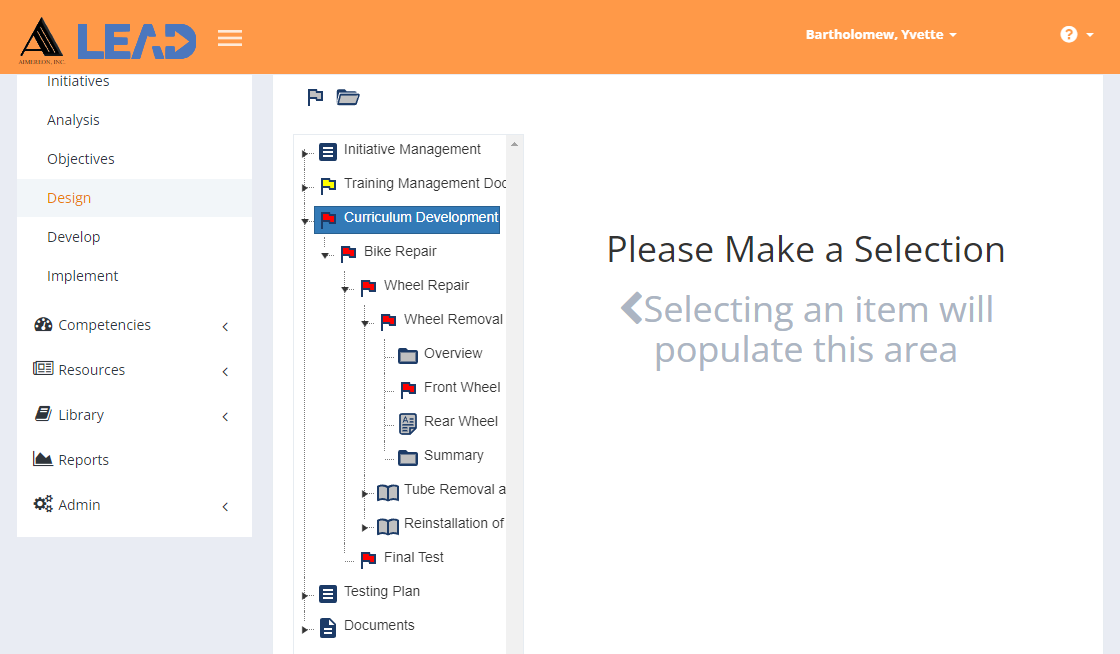This screenshot has width=1120, height=654.
Task: Collapse the Wheel Repair node arrow
Action: 345,289
